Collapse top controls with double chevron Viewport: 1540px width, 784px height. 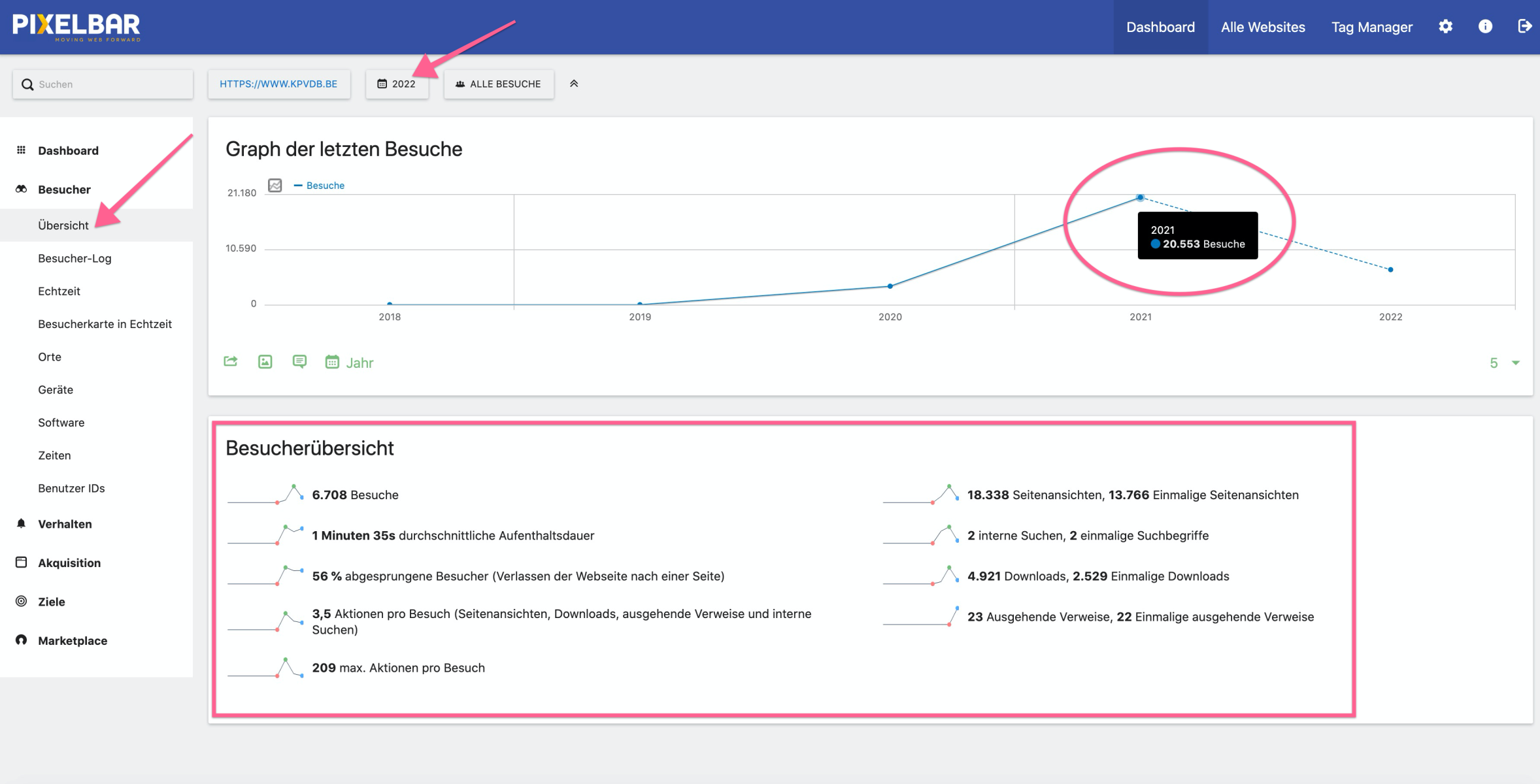click(x=574, y=84)
